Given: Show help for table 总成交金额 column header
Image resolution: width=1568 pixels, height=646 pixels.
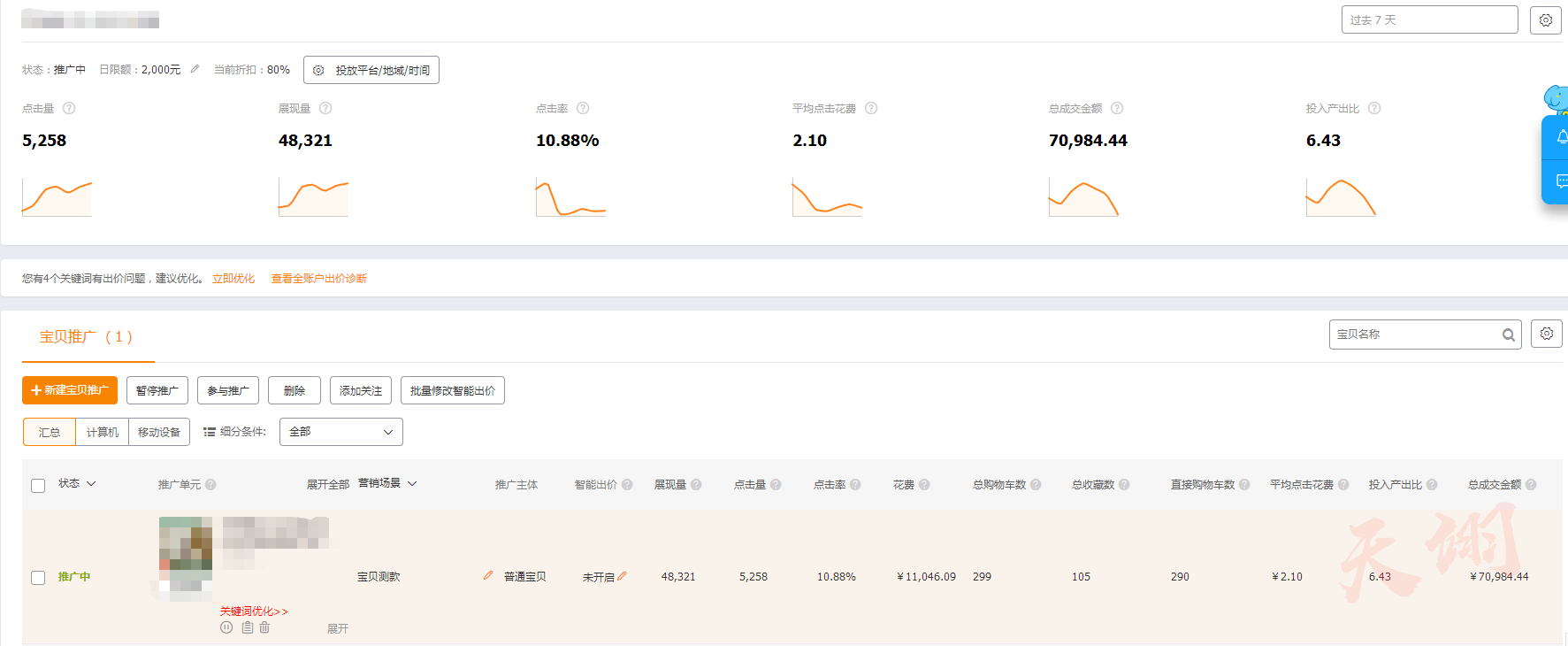Looking at the screenshot, I should pos(1531,484).
